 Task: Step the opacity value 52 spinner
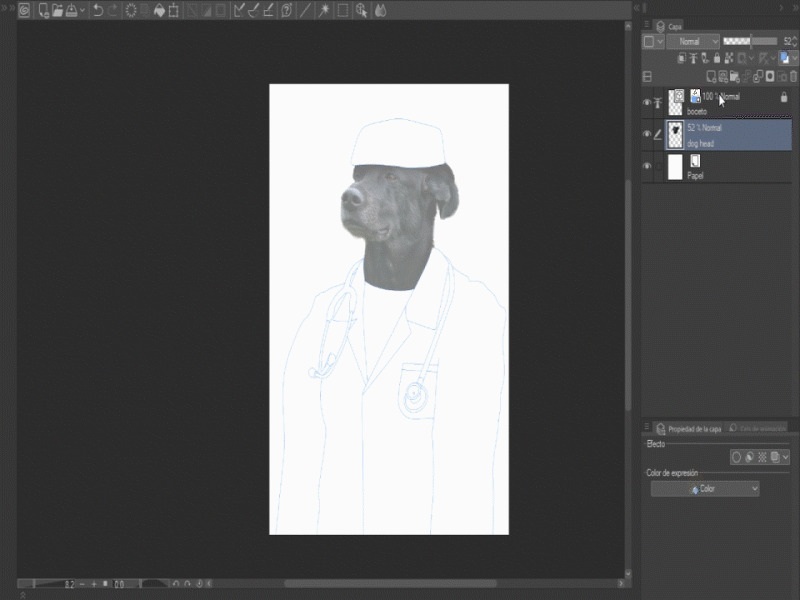click(795, 42)
